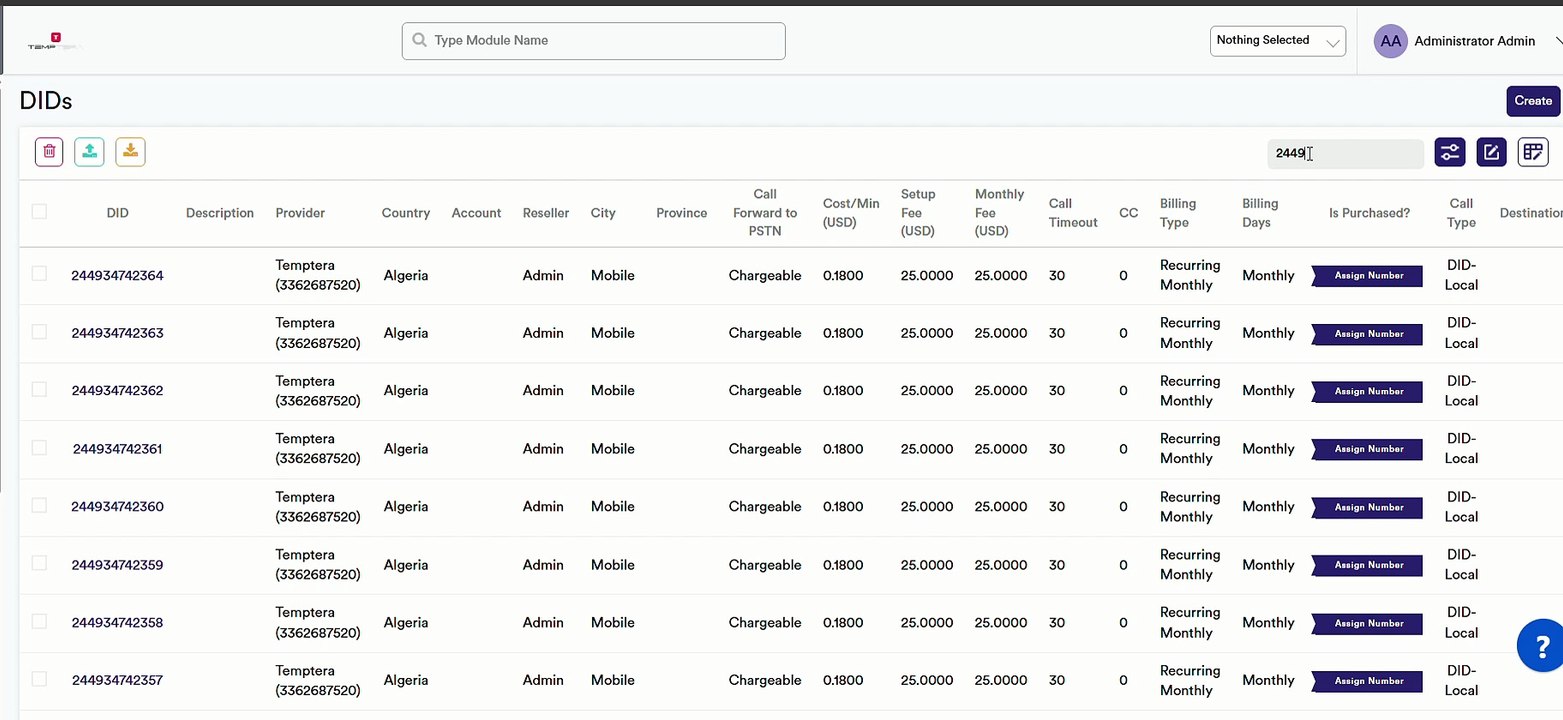Check the box for DID 244934742362

[x=39, y=389]
